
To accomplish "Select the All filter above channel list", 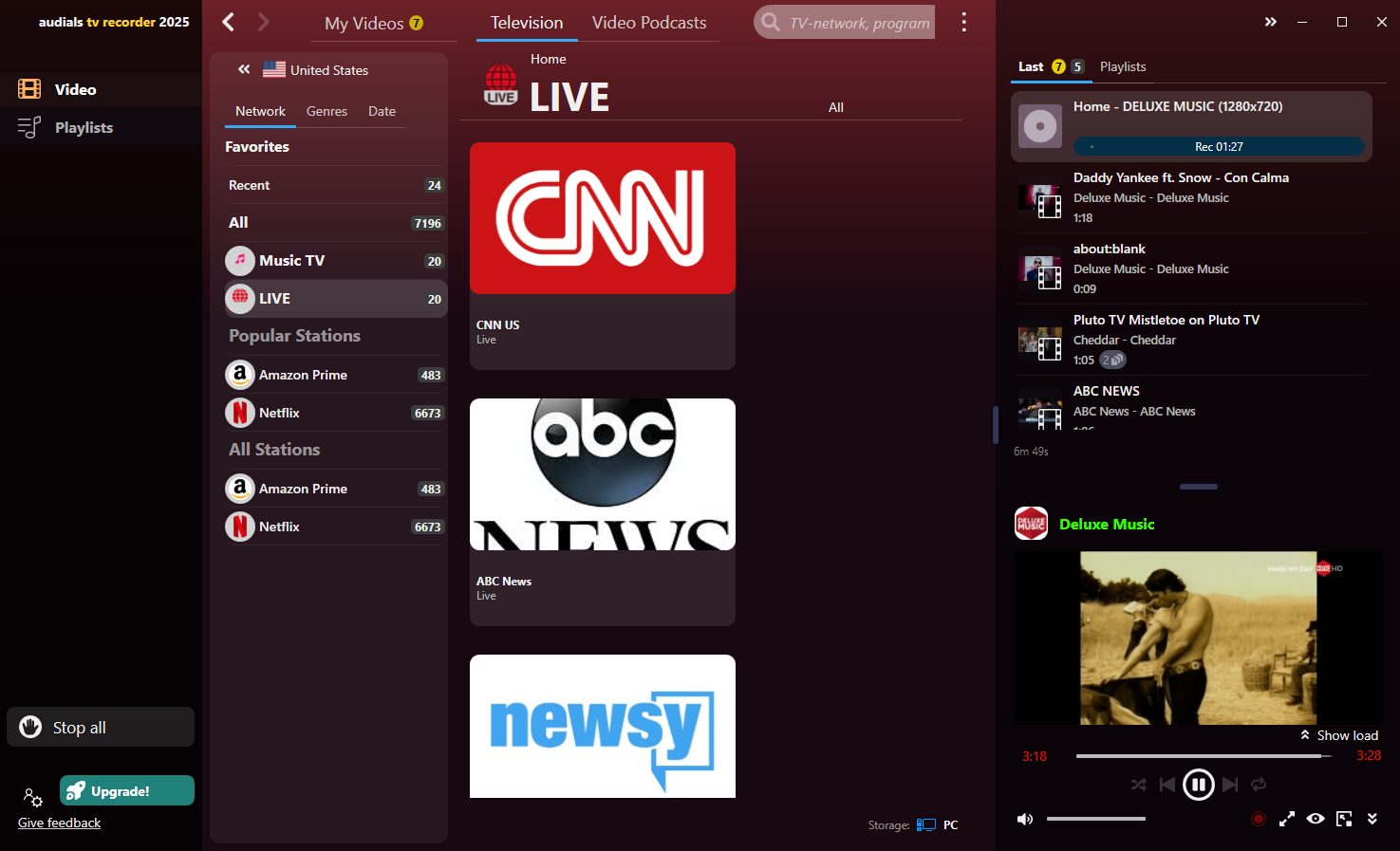I will click(835, 107).
